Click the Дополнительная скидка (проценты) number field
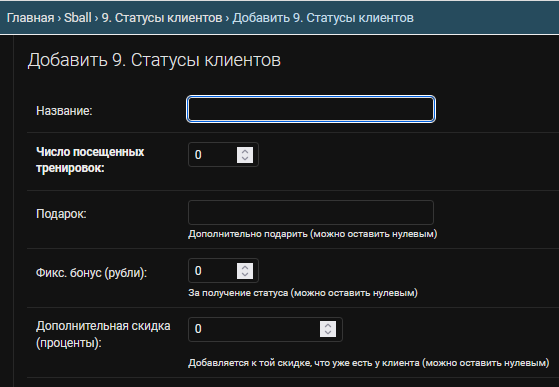559x387 pixels. click(x=265, y=329)
